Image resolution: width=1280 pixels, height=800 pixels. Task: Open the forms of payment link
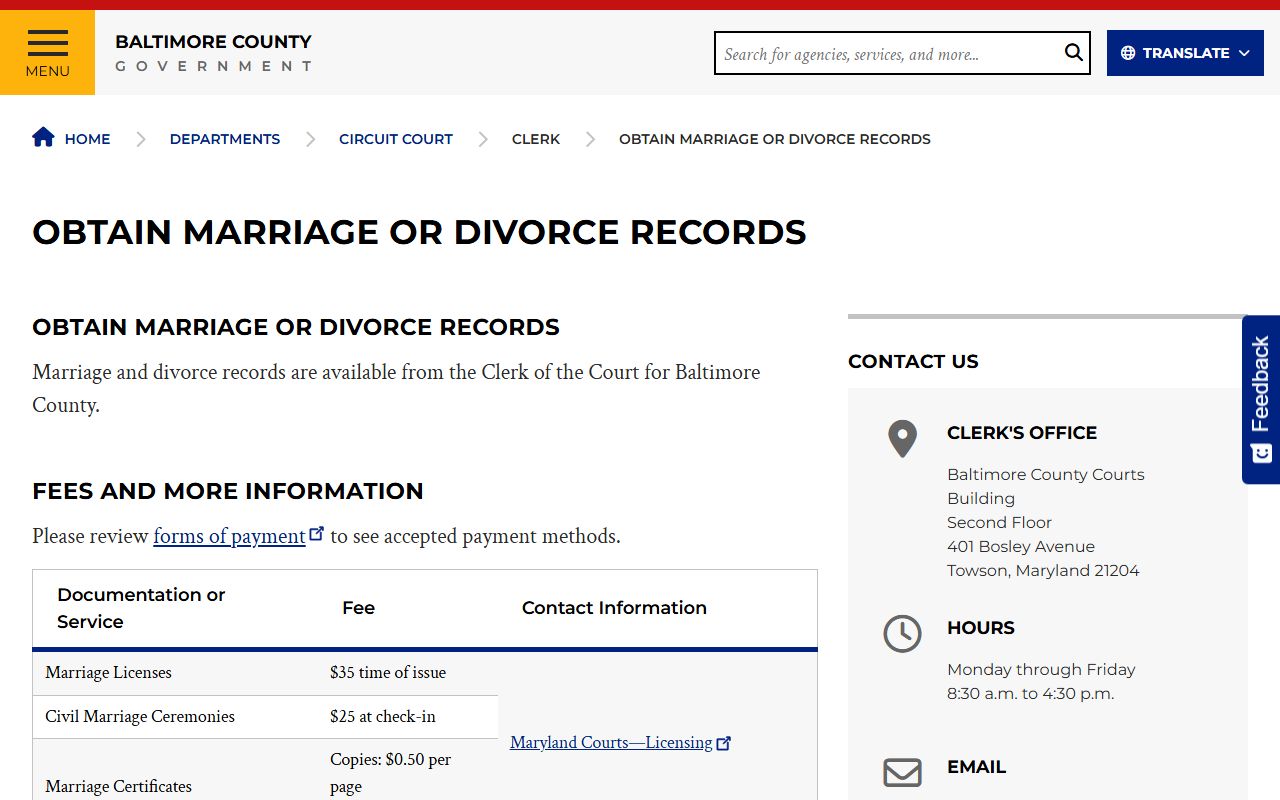point(229,536)
